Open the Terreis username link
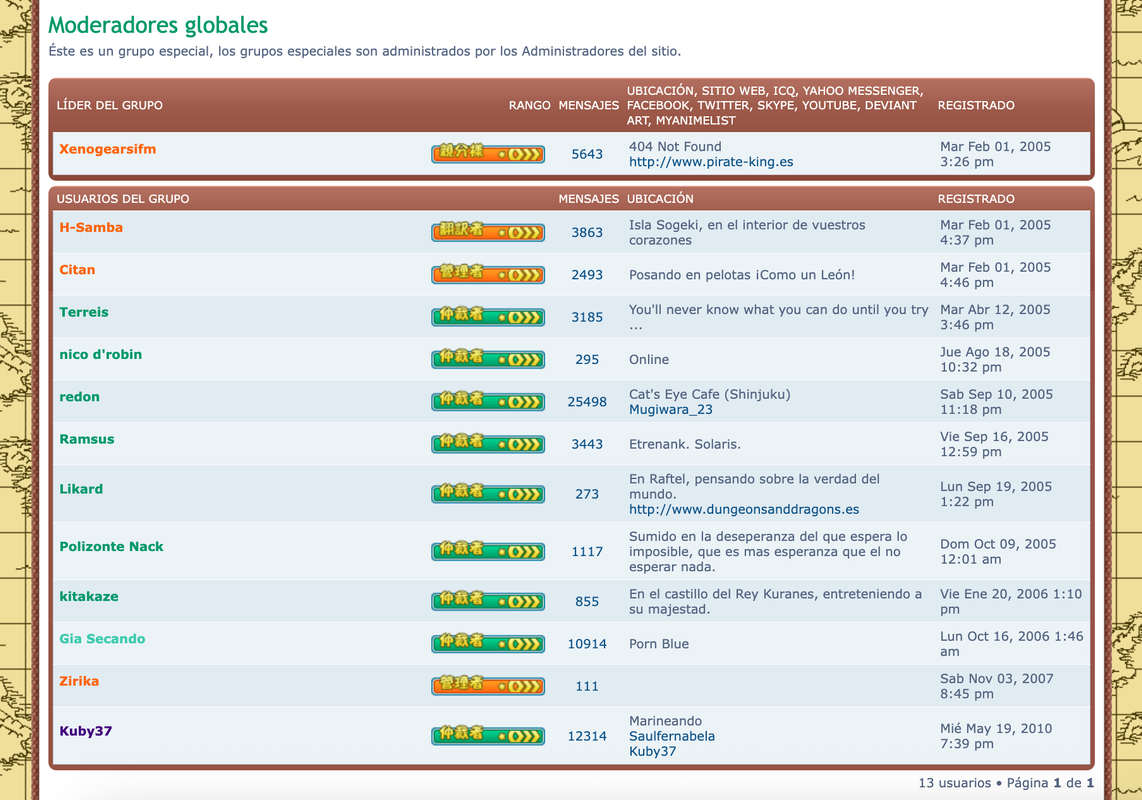1142x800 pixels. point(84,312)
